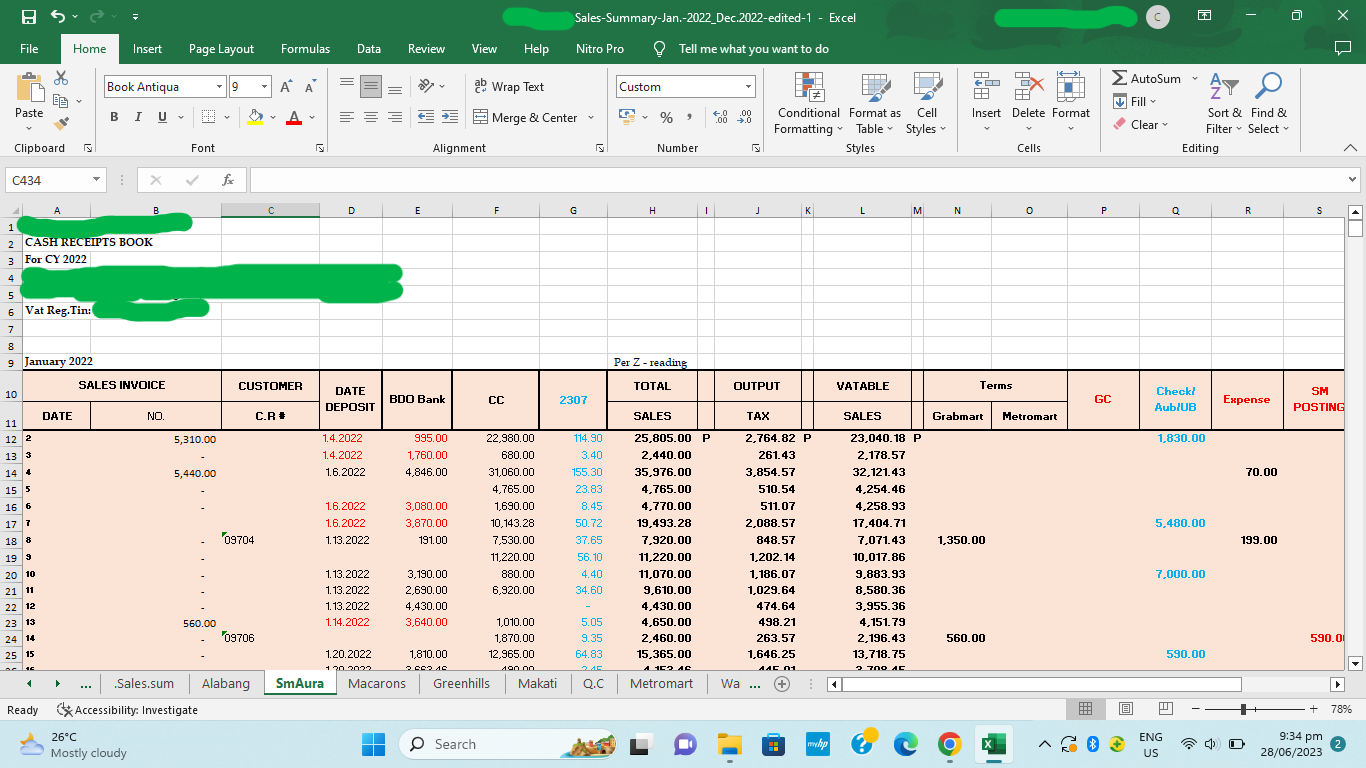
Task: Click the Increase Decimal icon
Action: pos(720,118)
